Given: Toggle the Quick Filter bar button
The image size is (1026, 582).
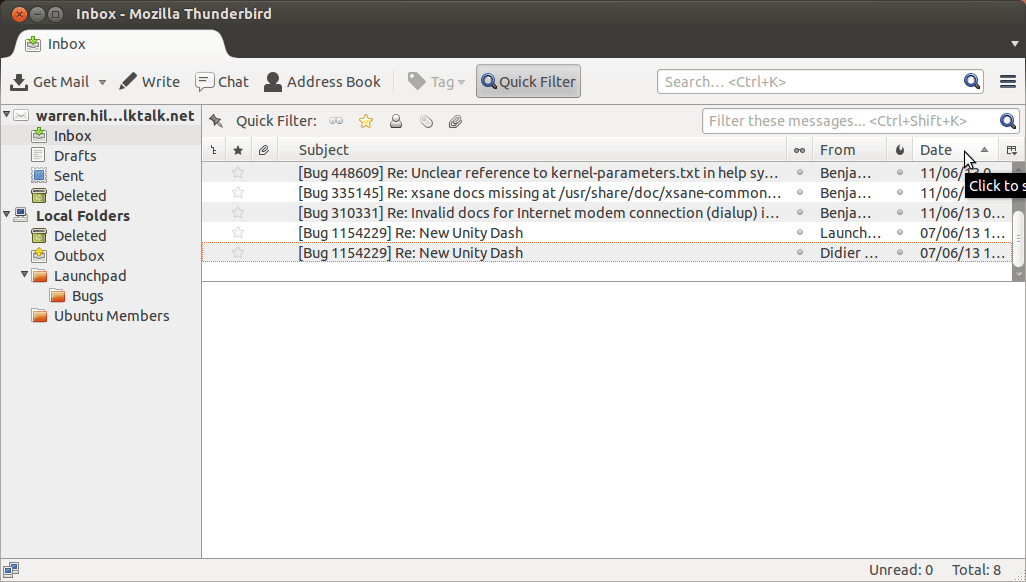Looking at the screenshot, I should tap(528, 82).
